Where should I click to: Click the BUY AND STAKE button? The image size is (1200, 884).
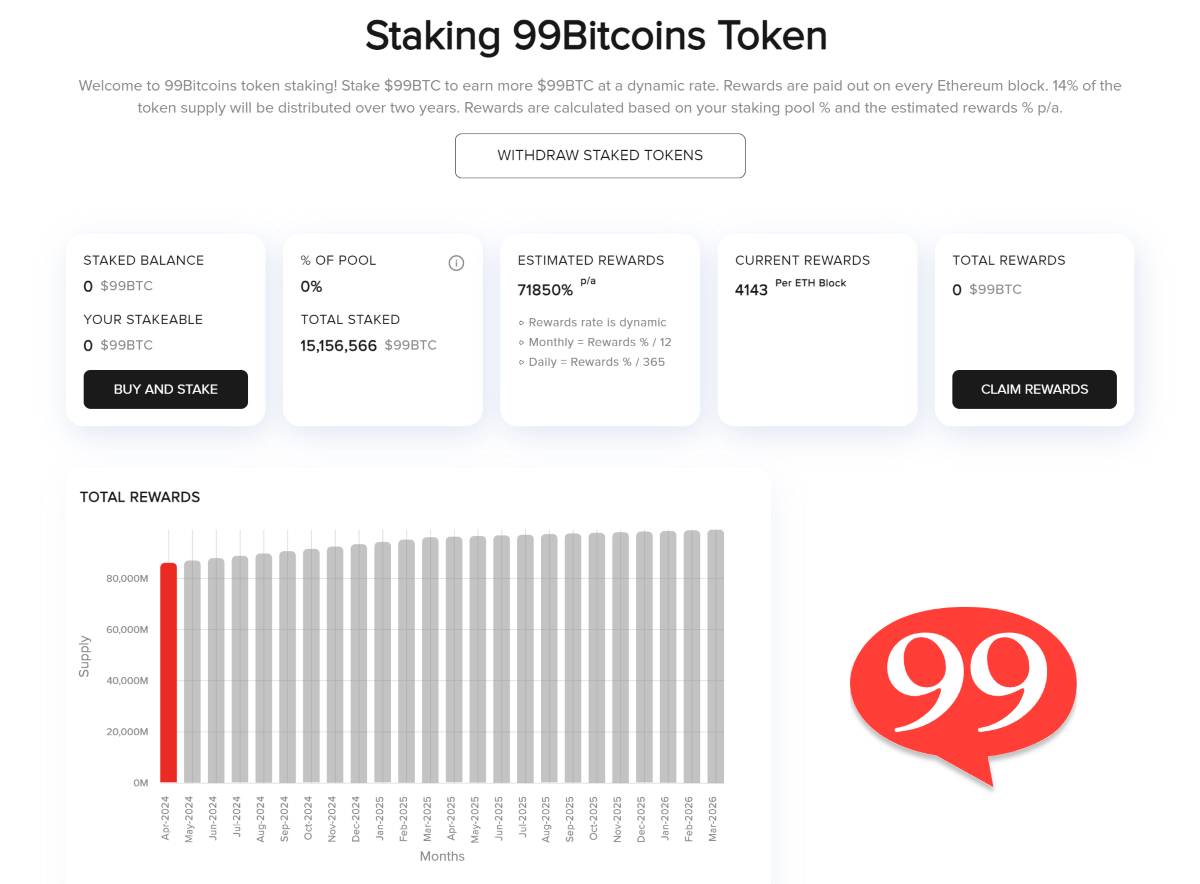(165, 389)
